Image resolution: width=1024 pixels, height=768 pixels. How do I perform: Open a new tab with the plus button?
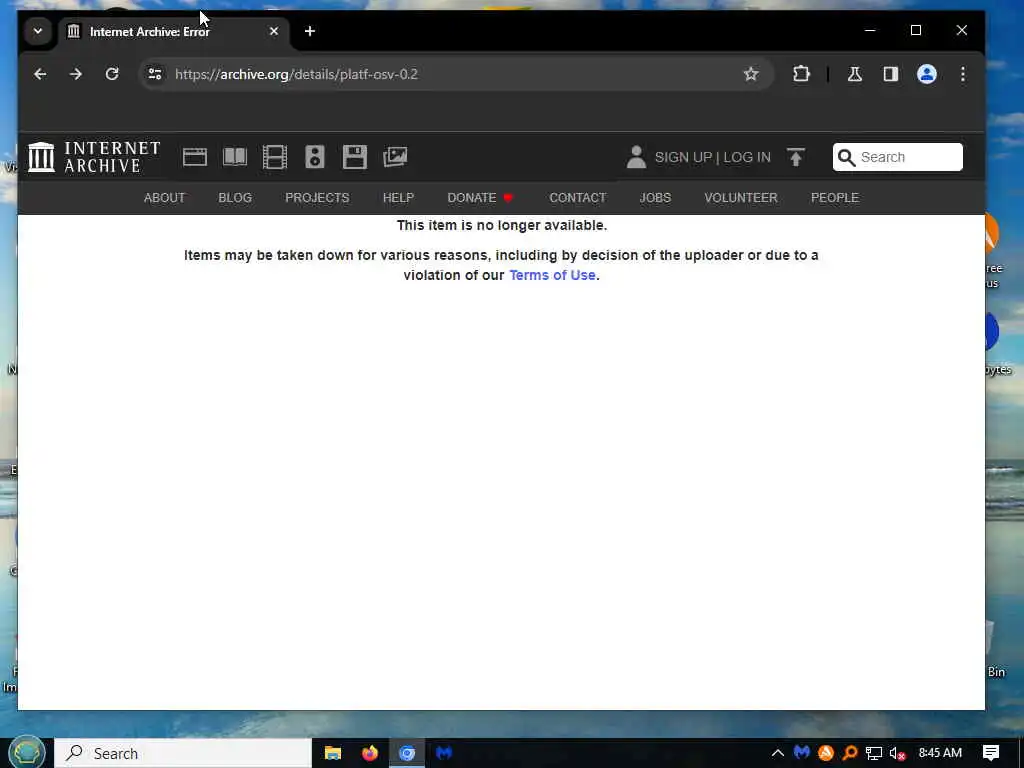(310, 31)
